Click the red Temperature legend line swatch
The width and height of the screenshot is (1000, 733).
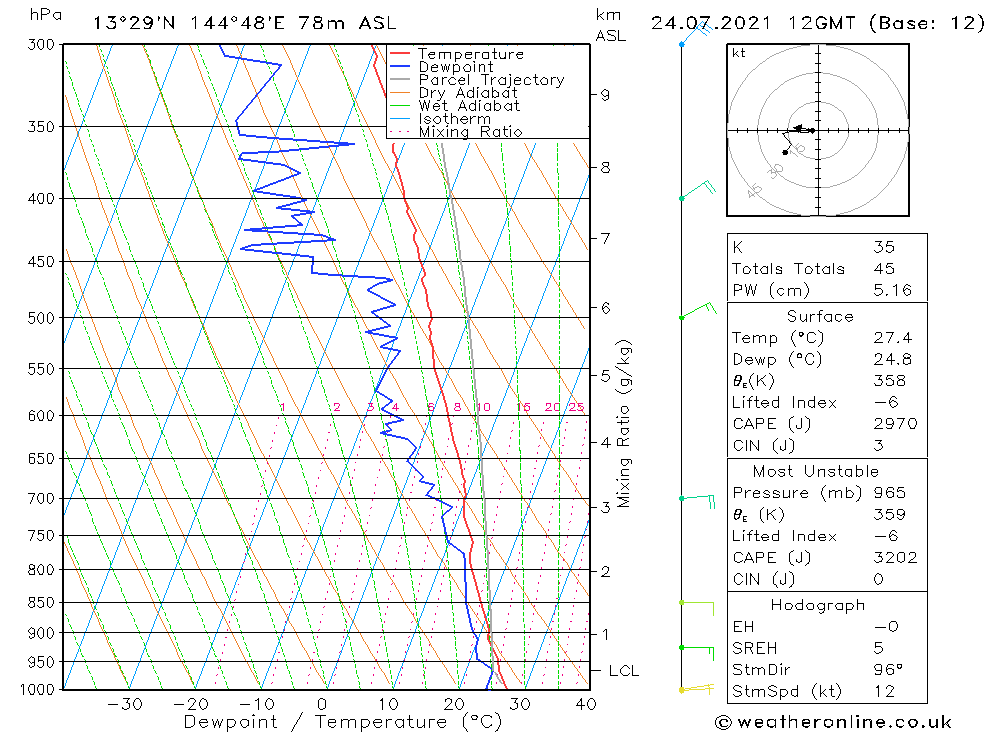click(399, 54)
